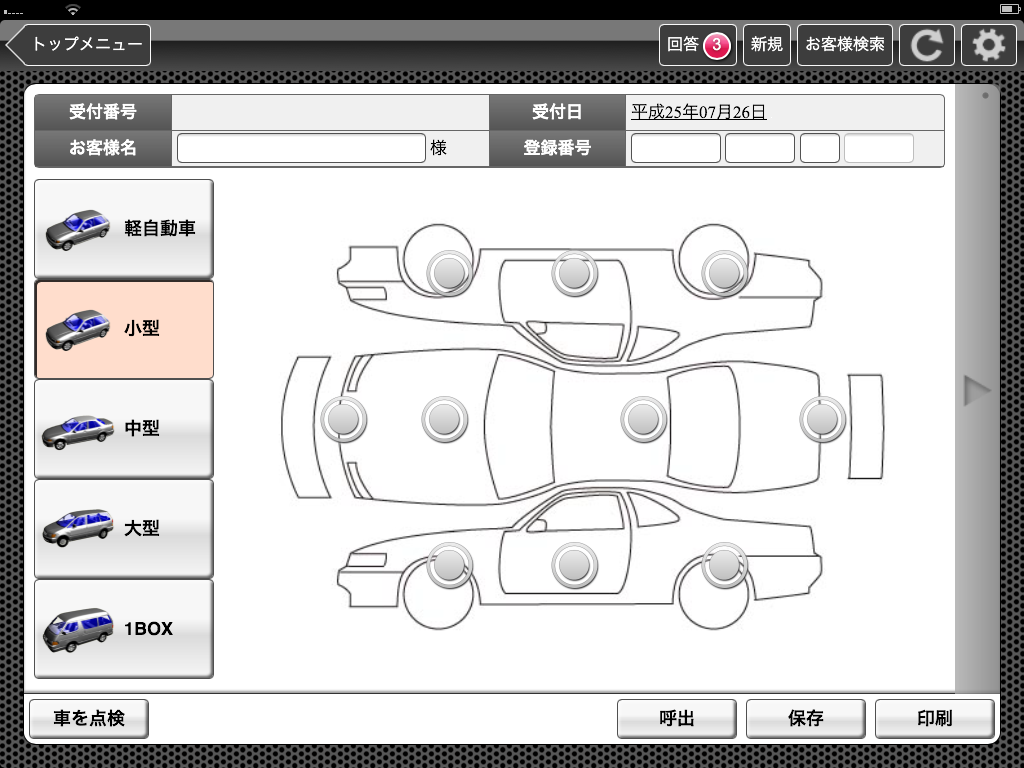Open the 回答 notifications button
The image size is (1024, 768).
point(697,45)
